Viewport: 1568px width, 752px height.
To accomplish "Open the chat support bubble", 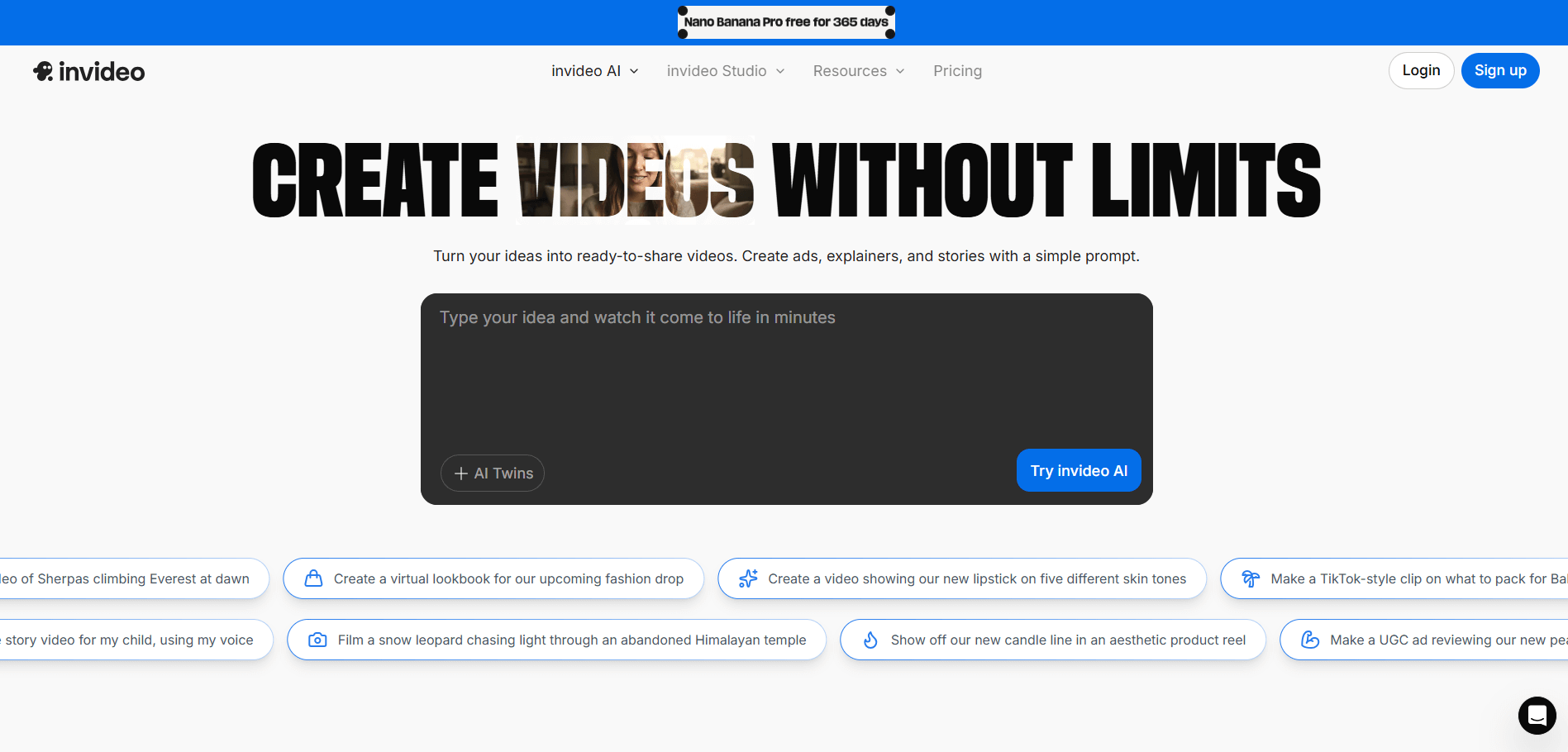I will tap(1537, 716).
